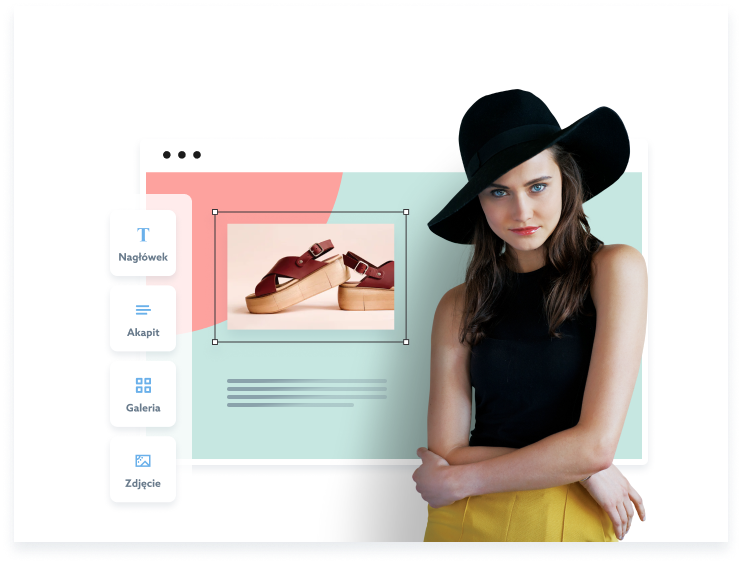Select the Nagłówek label
This screenshot has height=564, width=742.
pyautogui.click(x=143, y=257)
